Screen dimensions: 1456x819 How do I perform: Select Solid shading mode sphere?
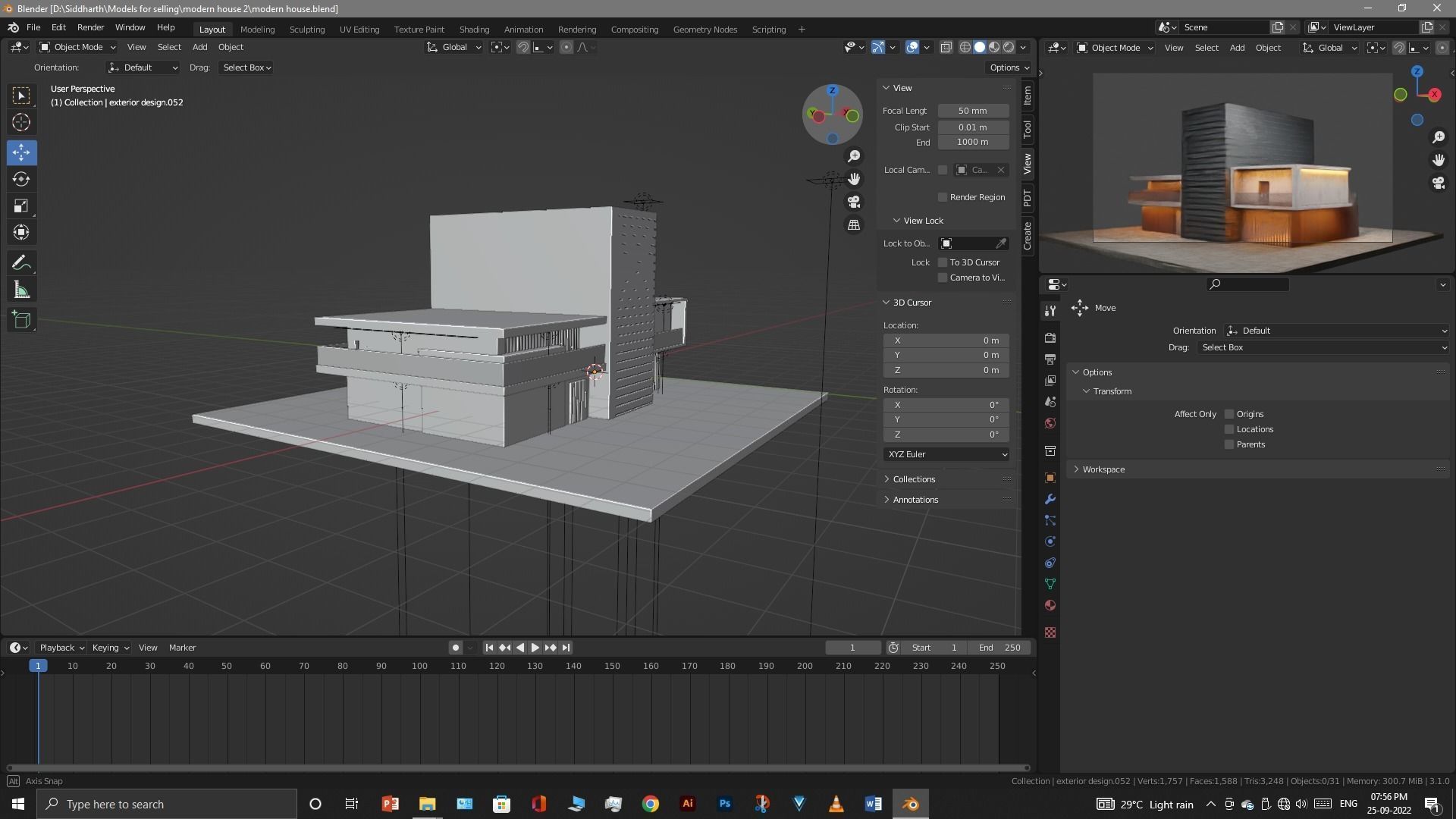980,47
